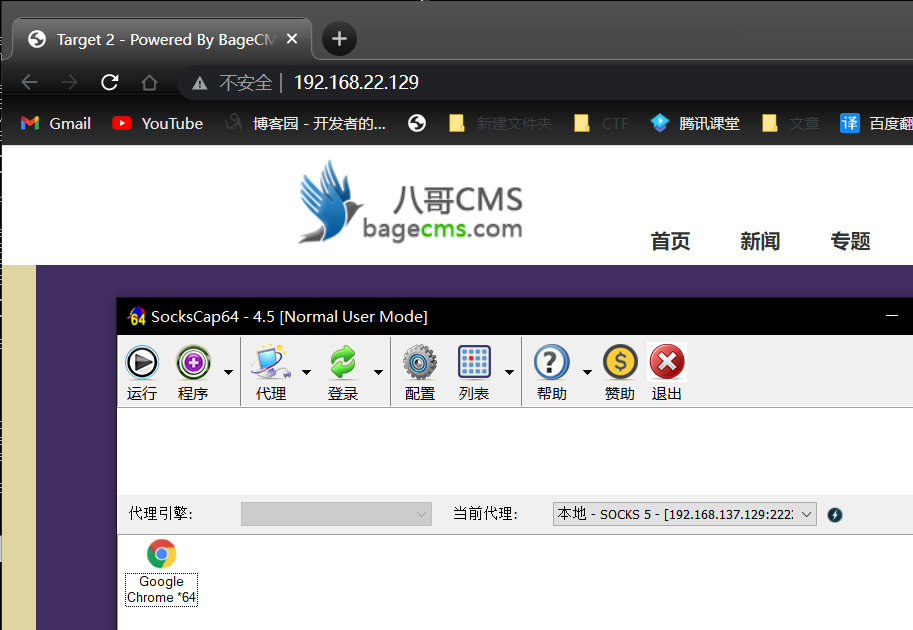Close the Target 2 BageCMS browser tab
The image size is (913, 630).
click(292, 39)
